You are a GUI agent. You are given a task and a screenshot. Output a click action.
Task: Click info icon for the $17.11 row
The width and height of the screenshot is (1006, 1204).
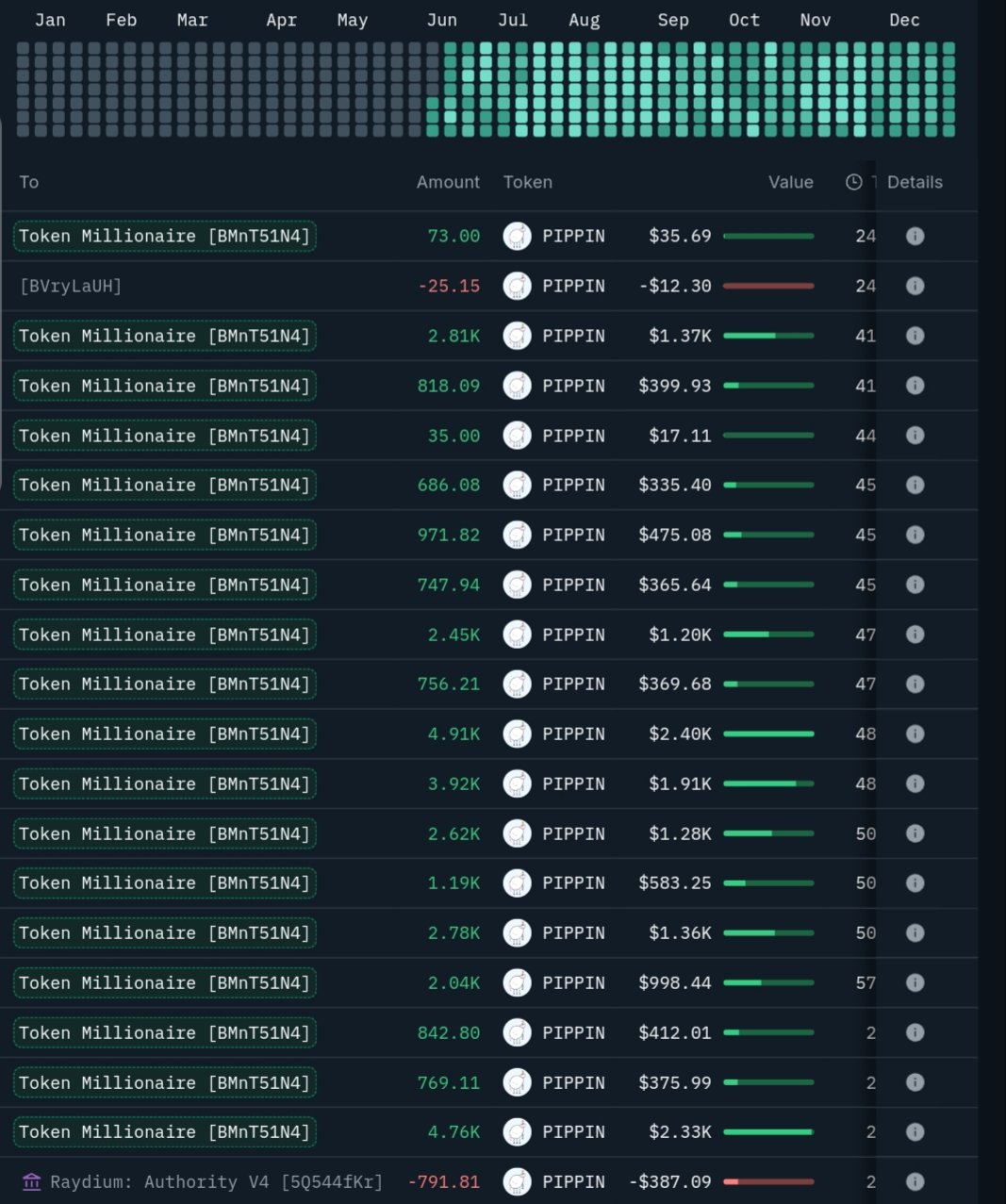[x=915, y=436]
